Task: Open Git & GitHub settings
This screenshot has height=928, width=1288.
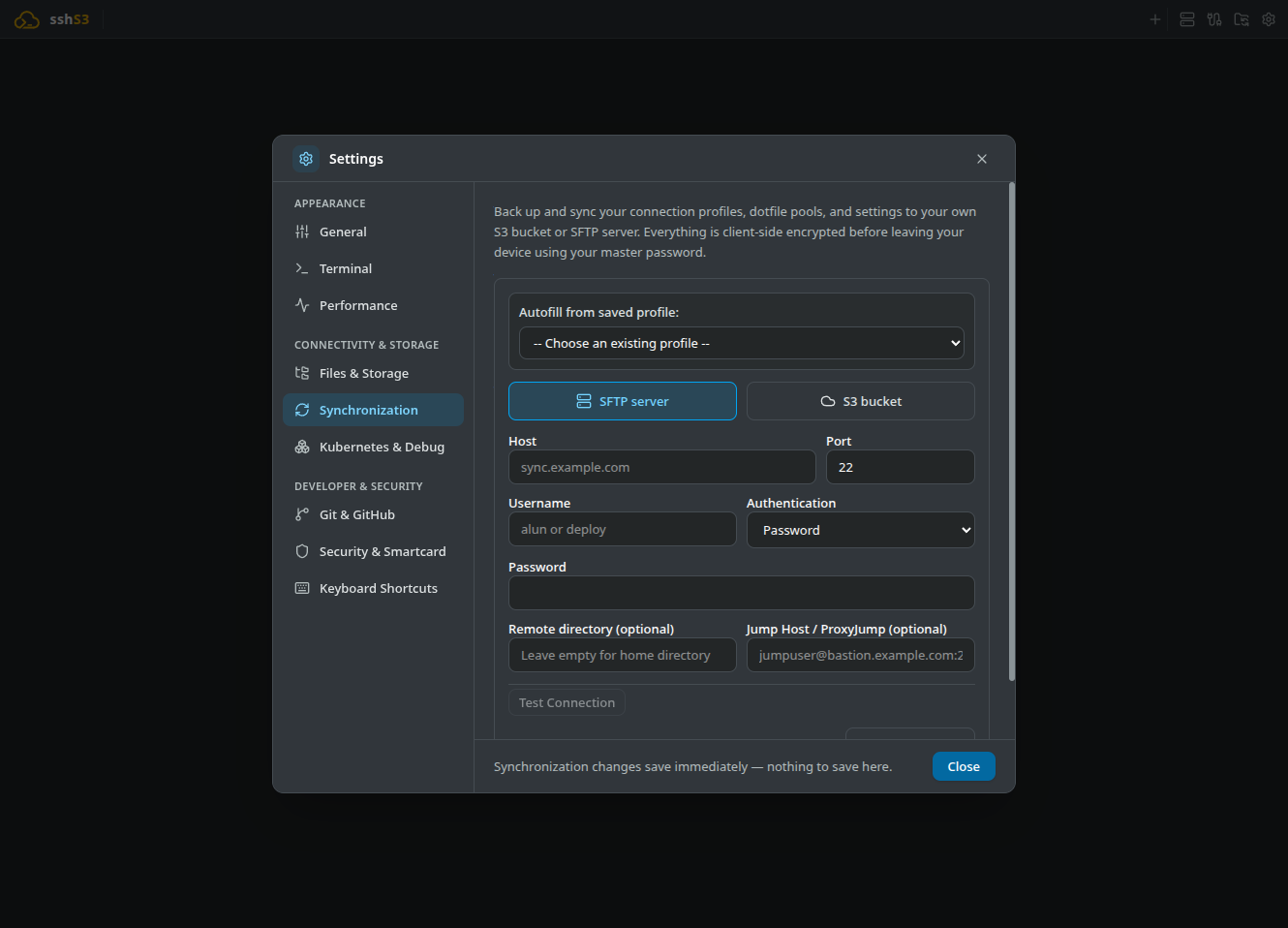Action: [373, 514]
